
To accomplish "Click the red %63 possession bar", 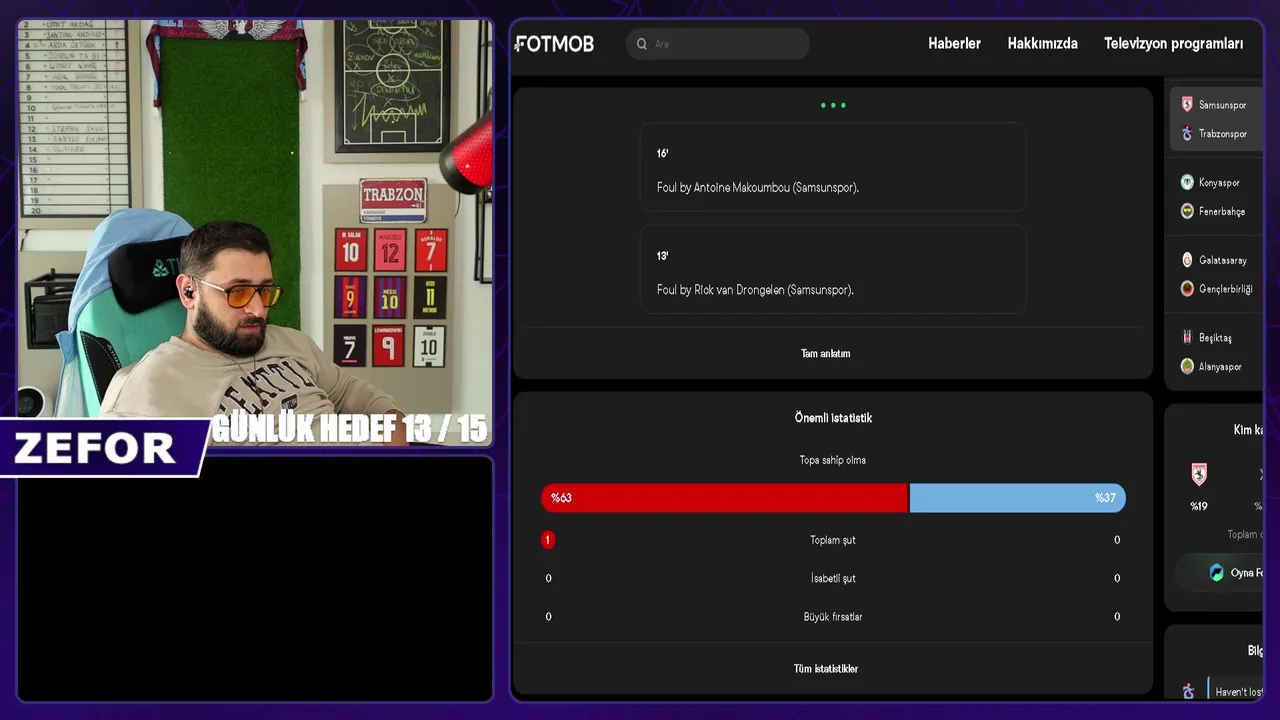I will click(724, 498).
